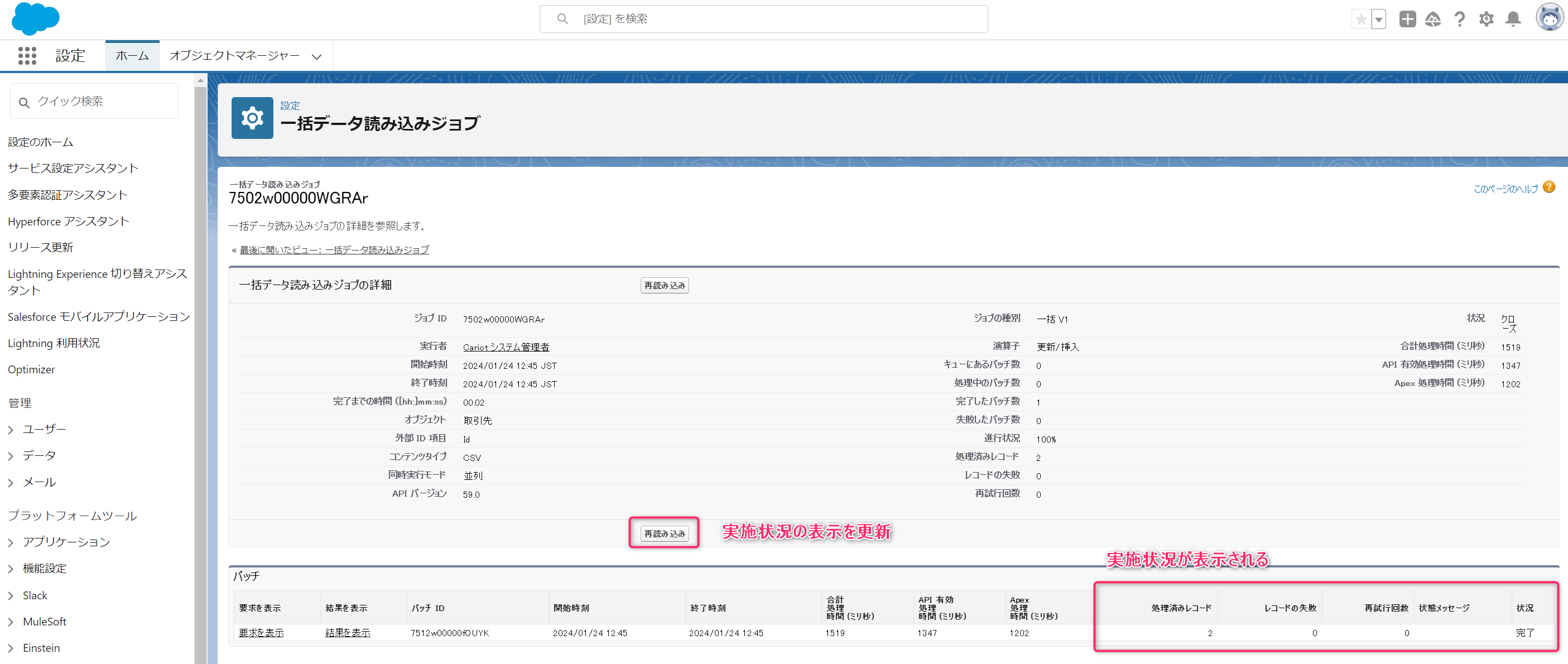
Task: Open the global actions plus icon
Action: [1407, 20]
